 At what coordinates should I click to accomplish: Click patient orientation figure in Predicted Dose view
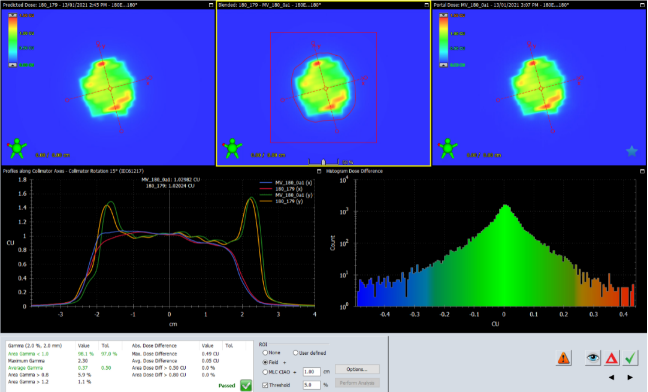(17, 148)
